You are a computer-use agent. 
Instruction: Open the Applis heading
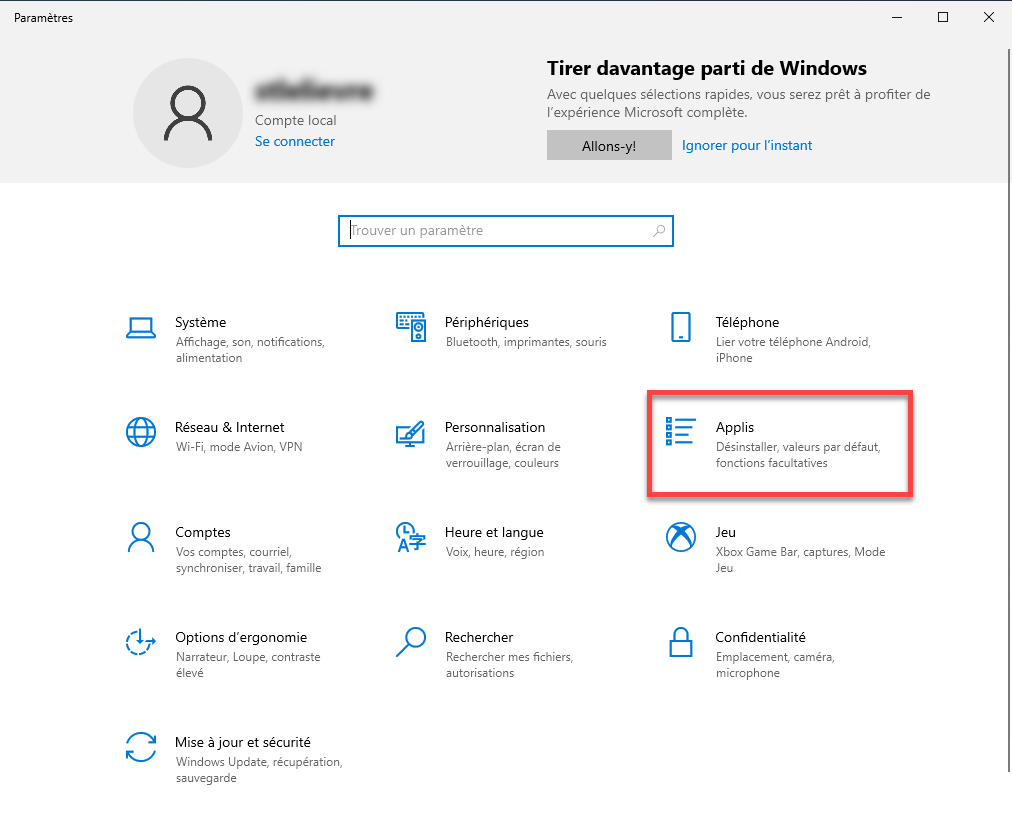734,427
